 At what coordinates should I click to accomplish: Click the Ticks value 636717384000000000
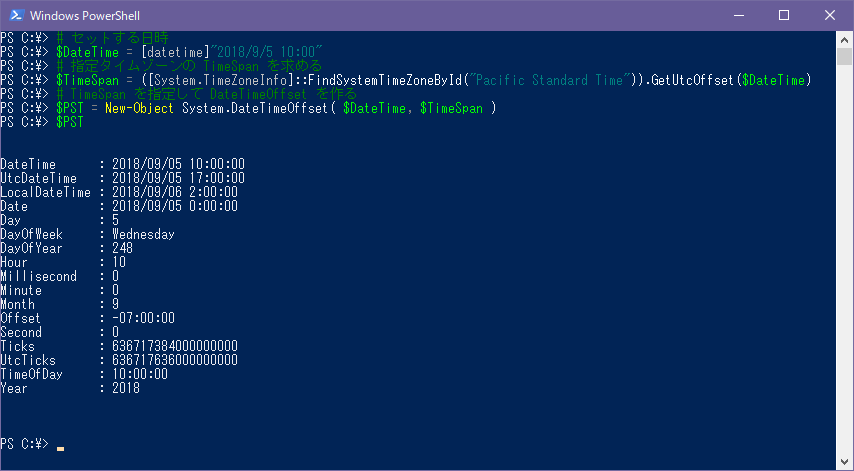click(175, 346)
